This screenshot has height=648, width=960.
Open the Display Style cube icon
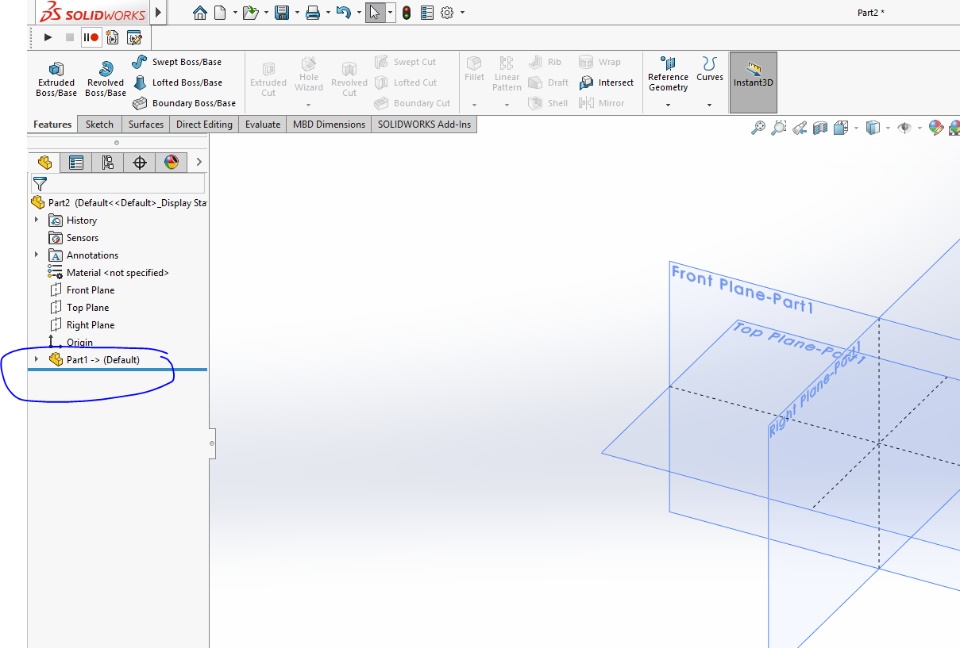coord(872,127)
